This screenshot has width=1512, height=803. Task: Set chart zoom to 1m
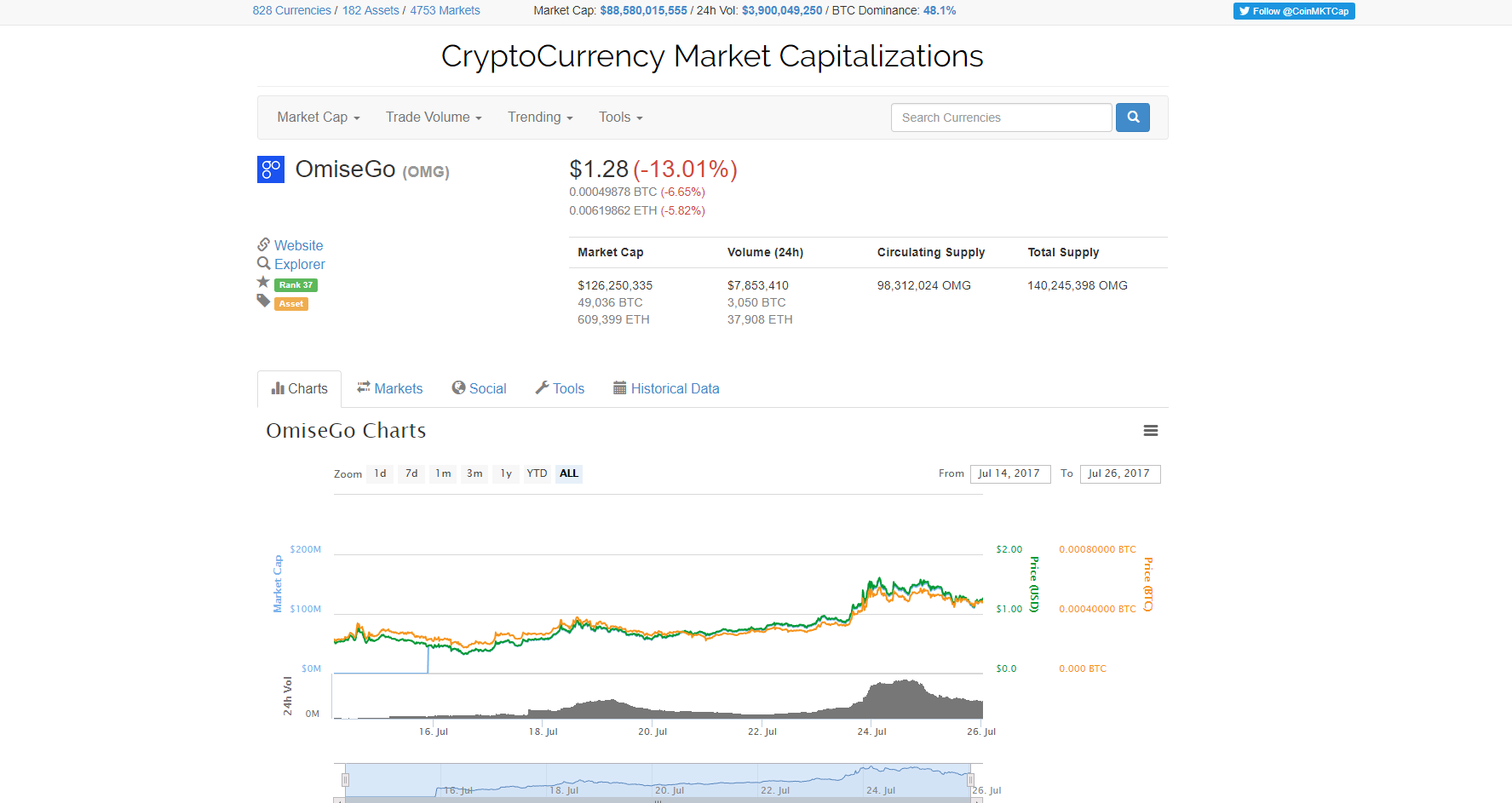pos(443,473)
